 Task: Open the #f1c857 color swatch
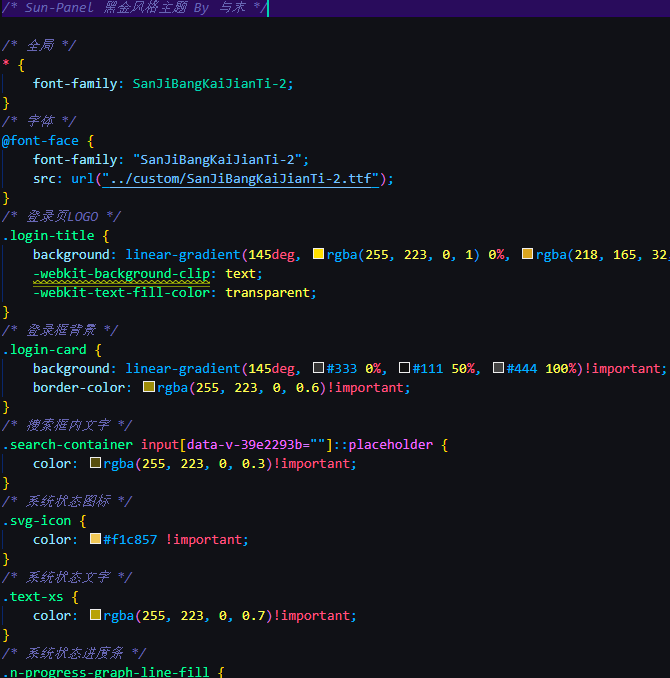point(95,539)
